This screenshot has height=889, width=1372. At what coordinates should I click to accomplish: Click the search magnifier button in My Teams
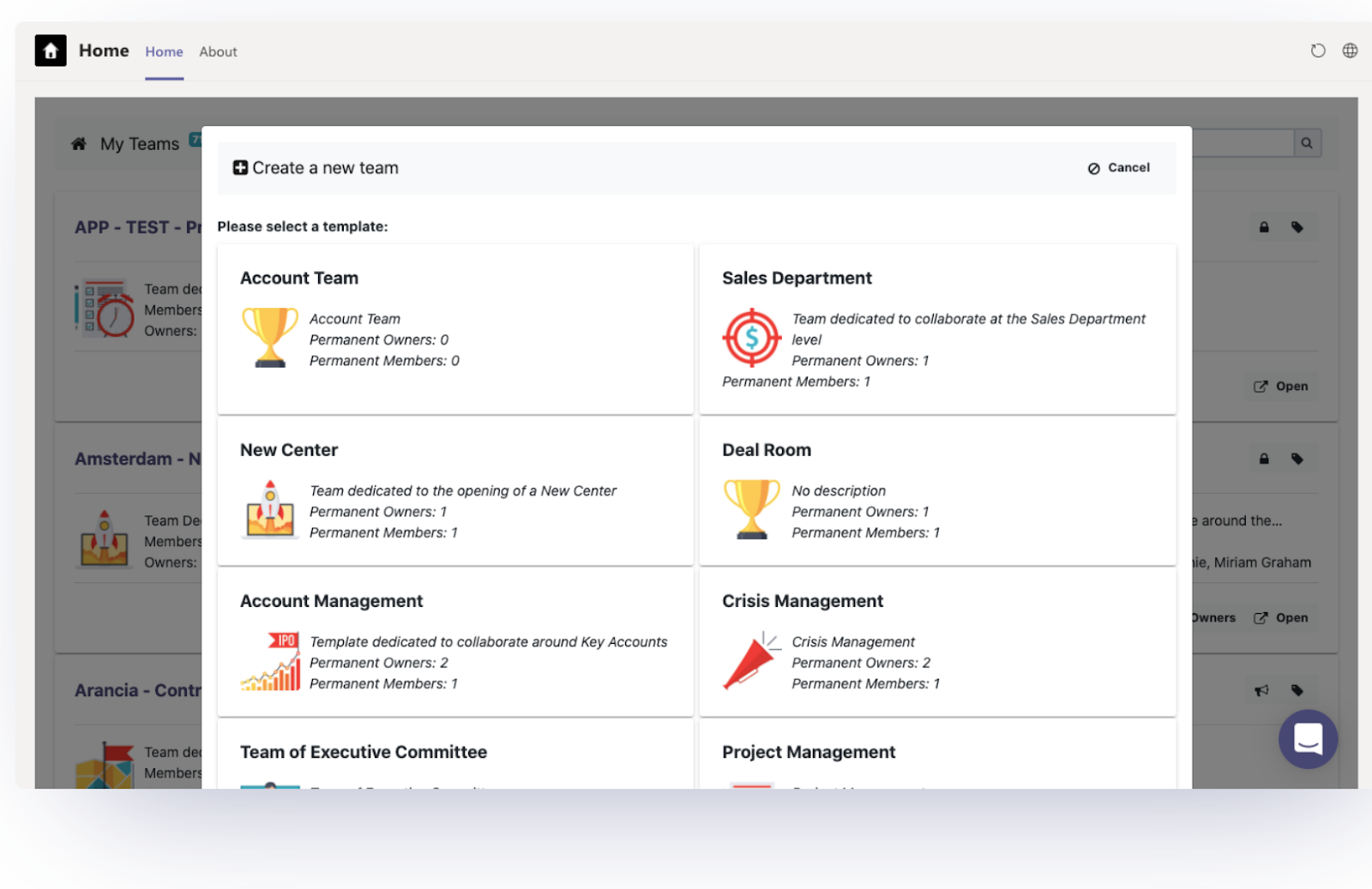[x=1307, y=143]
